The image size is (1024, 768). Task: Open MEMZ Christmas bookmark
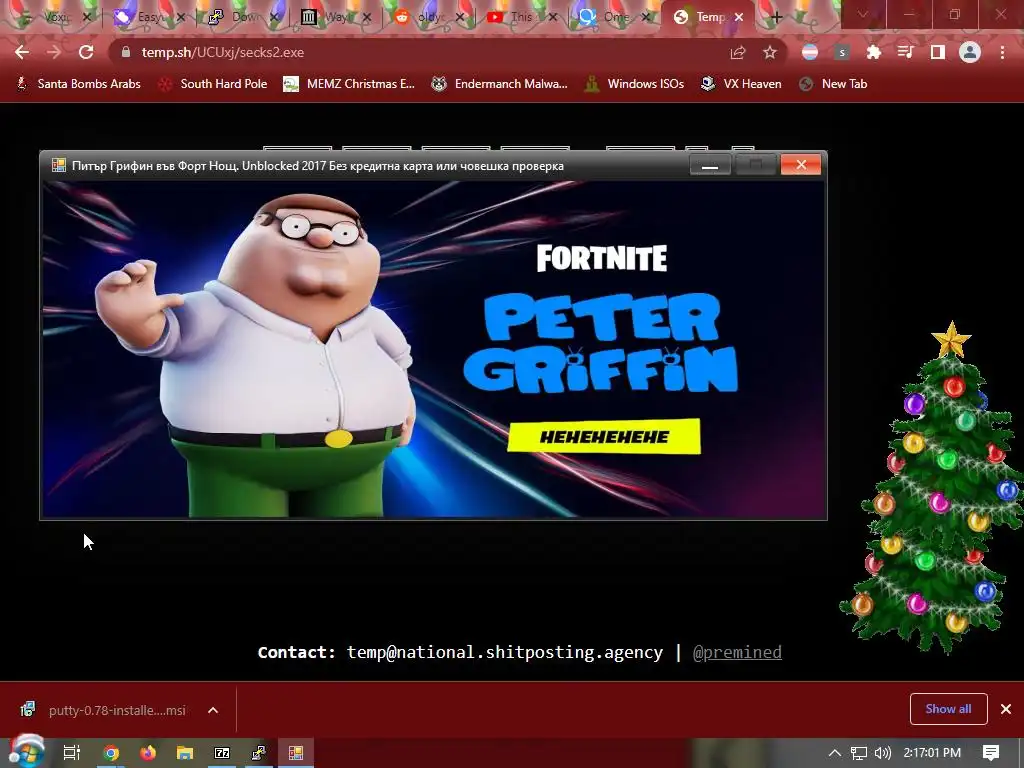[x=349, y=84]
